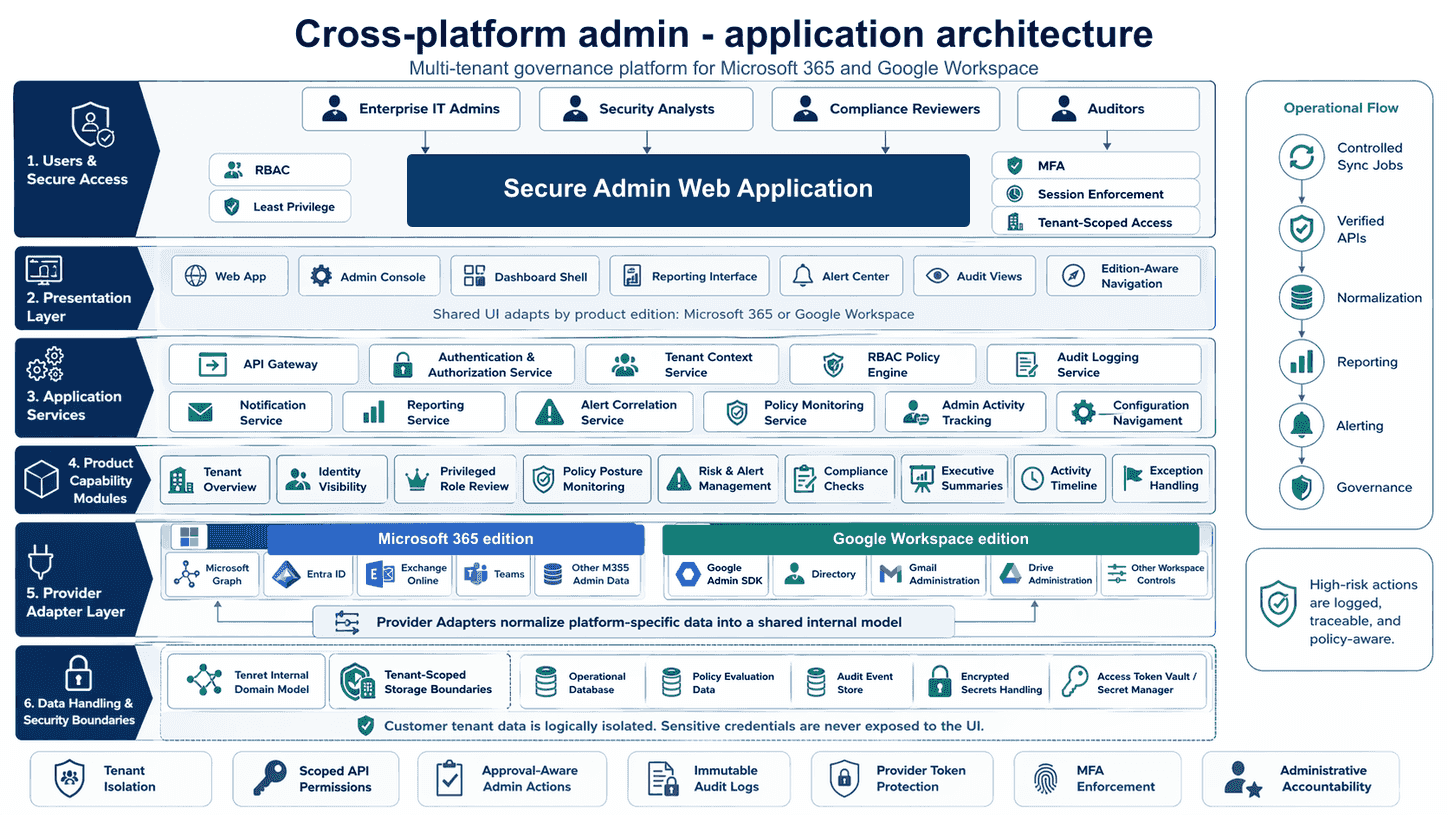The width and height of the screenshot is (1448, 815).
Task: Click the gear icon beside Admin Console
Action: tap(320, 276)
